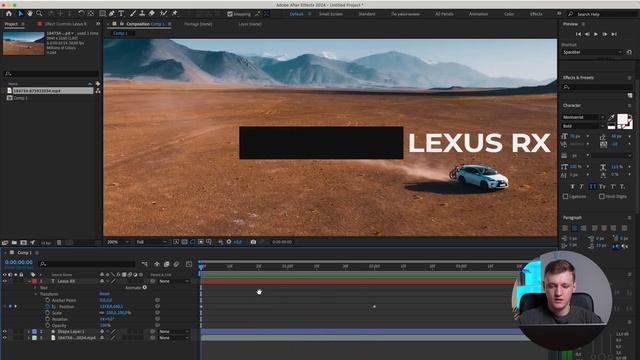
Task: Open the Graph Editor icon
Action: (x=189, y=264)
